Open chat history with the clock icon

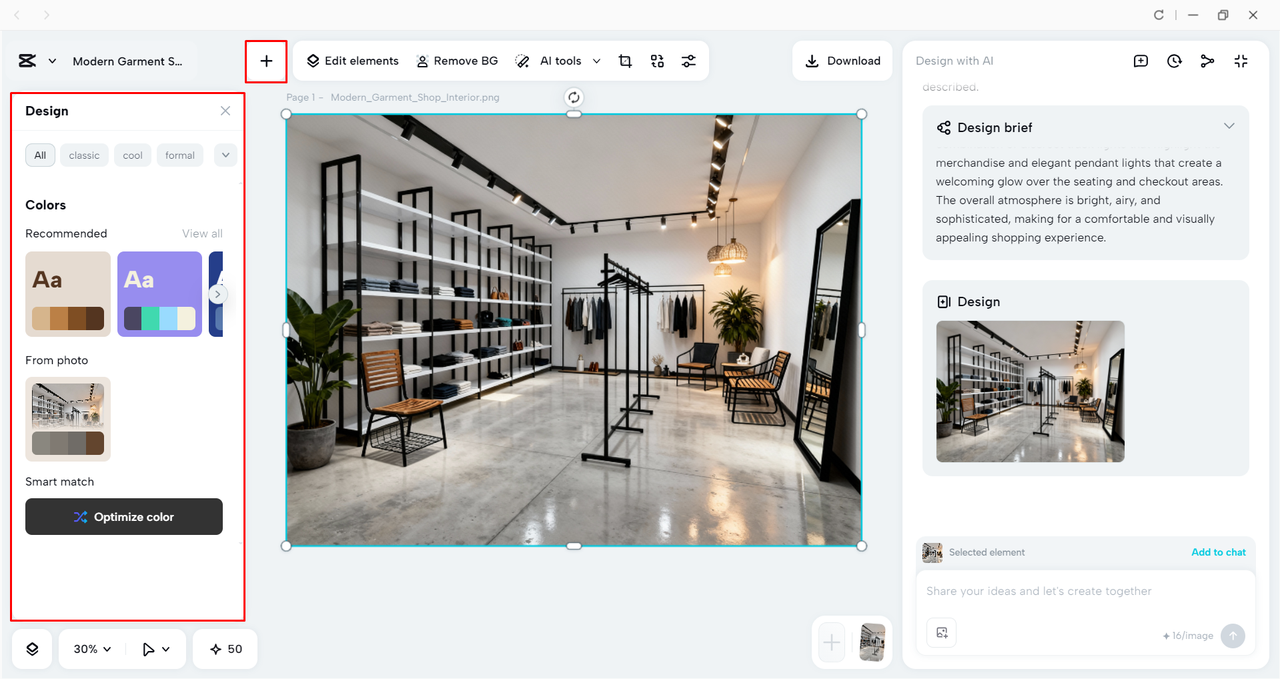point(1174,61)
